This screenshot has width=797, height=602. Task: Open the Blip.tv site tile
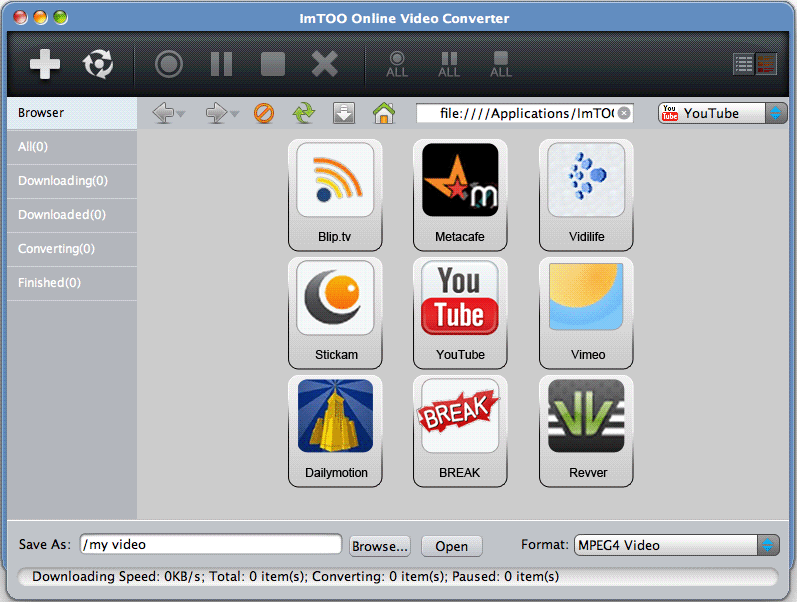tap(335, 195)
